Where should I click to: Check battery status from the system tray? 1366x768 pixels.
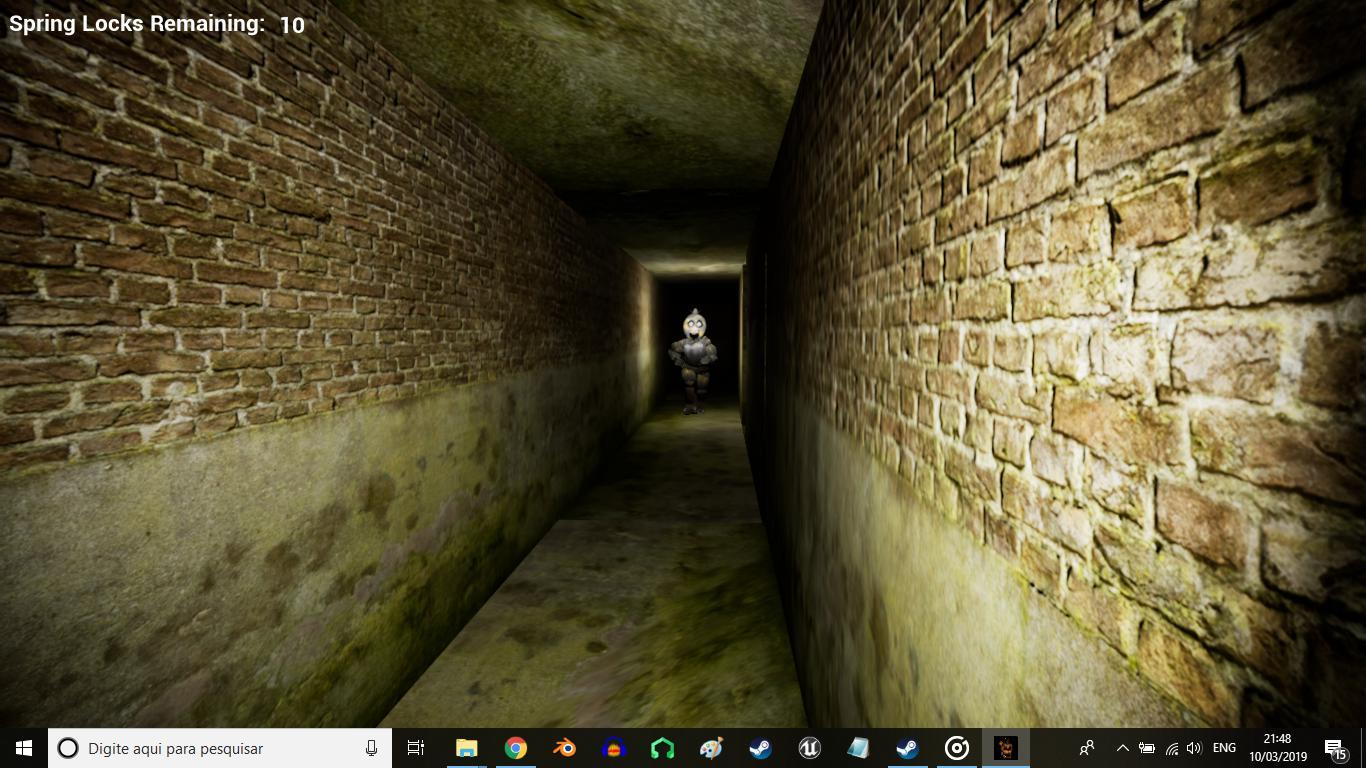point(1148,747)
